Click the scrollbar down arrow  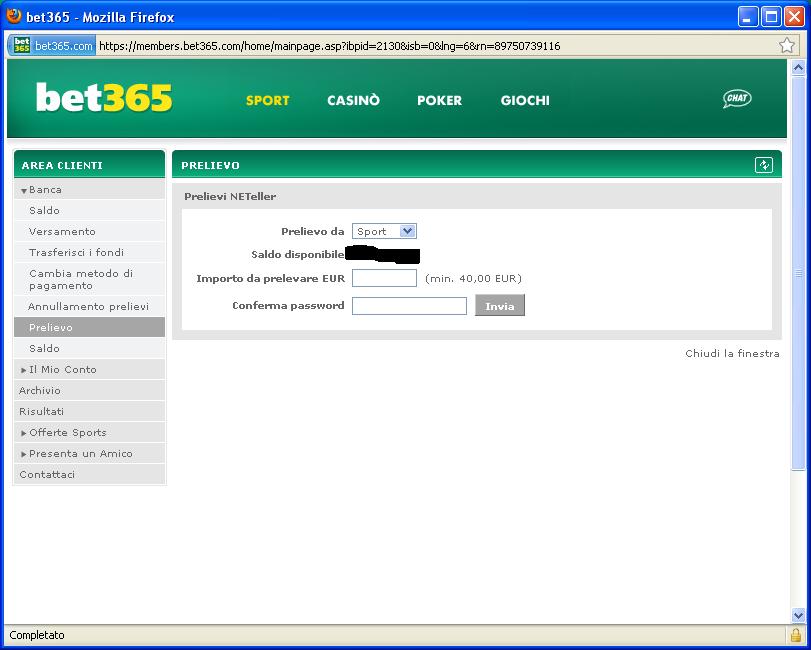(798, 615)
